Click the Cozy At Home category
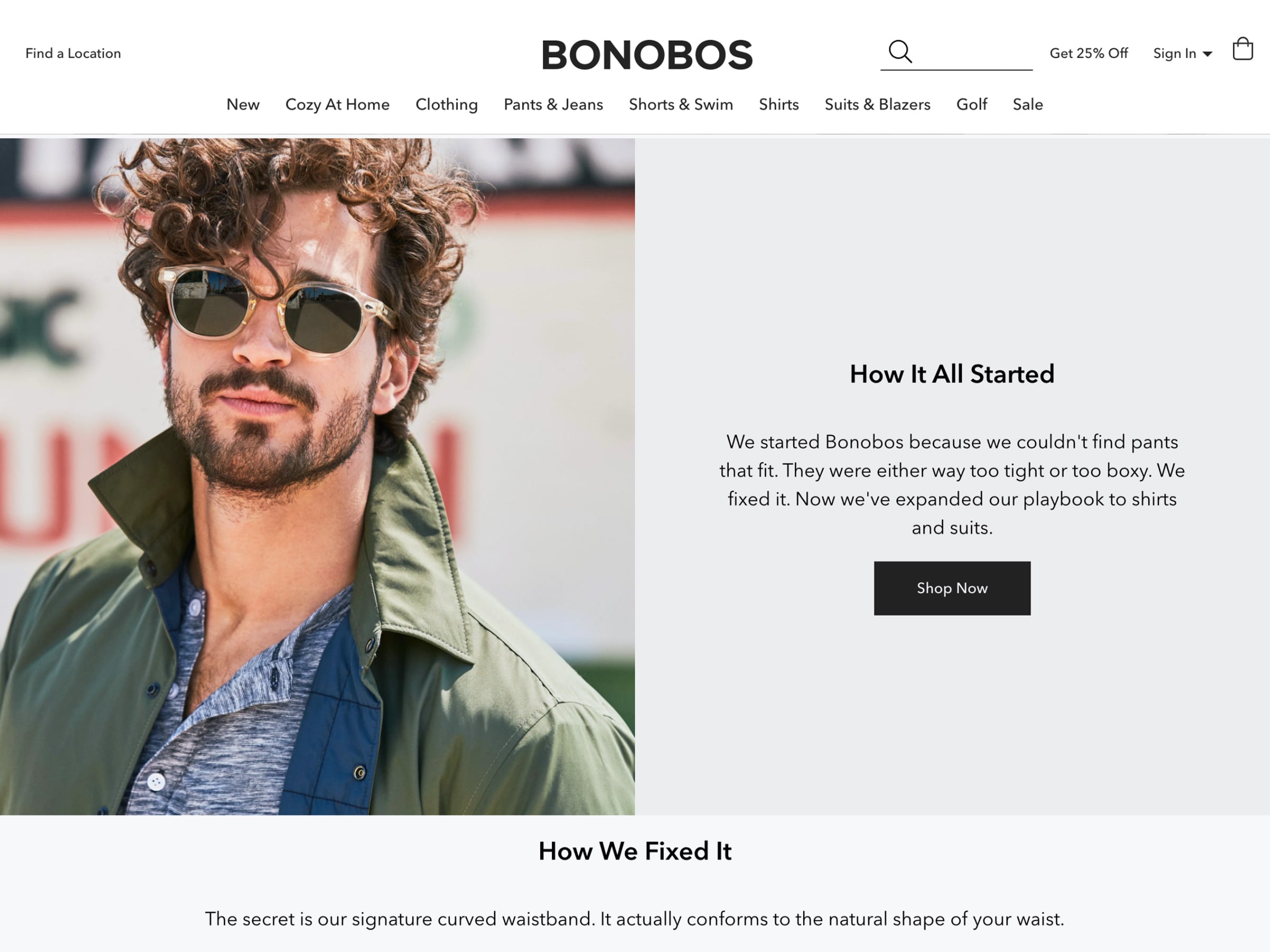Image resolution: width=1270 pixels, height=952 pixels. click(337, 105)
